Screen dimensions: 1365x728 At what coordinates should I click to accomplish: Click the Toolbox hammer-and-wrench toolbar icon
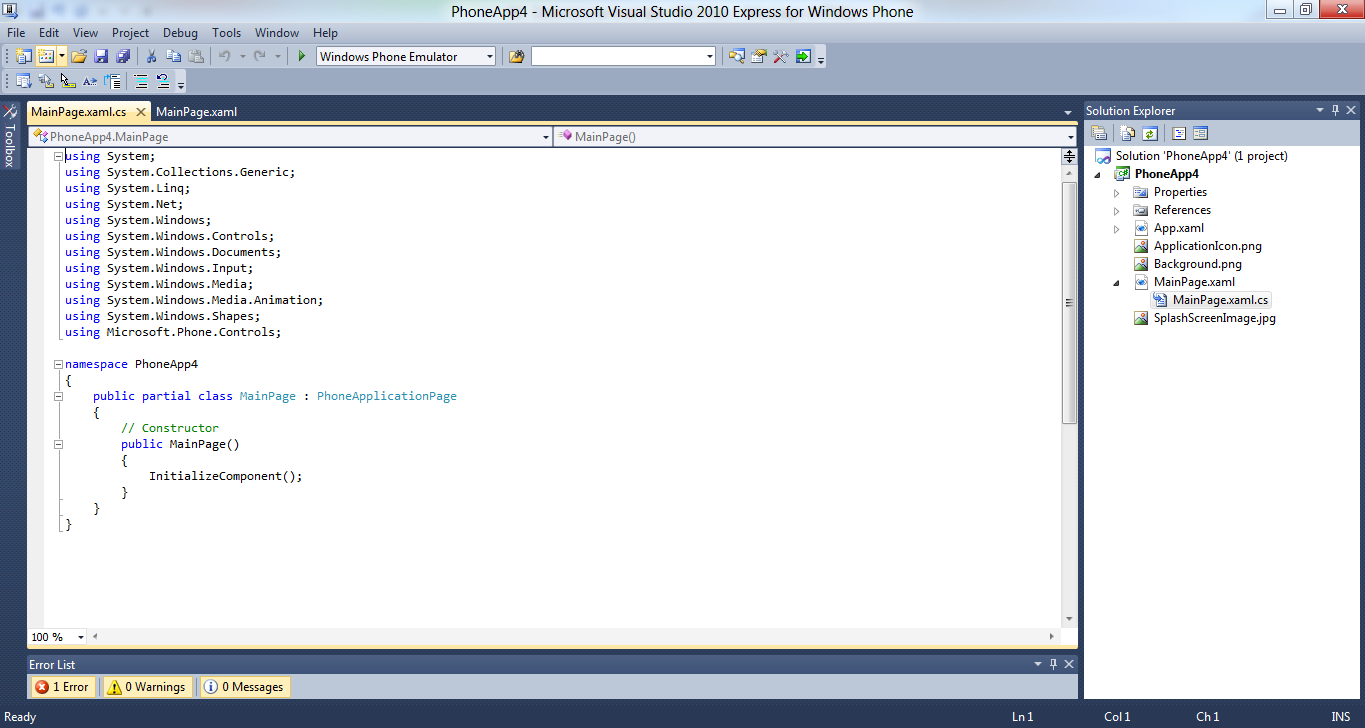(781, 57)
